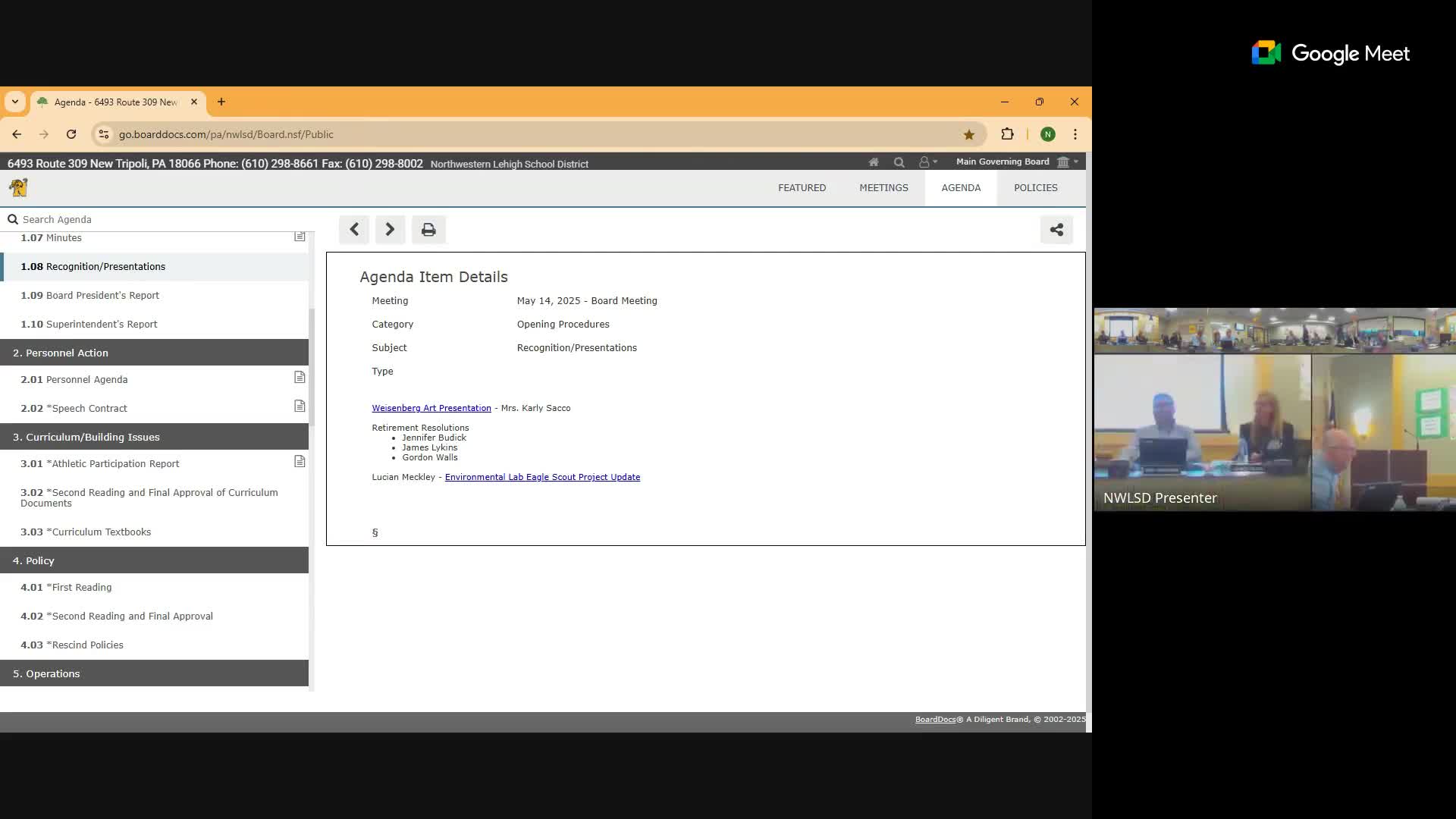Select NWLSD Presenter video tile
1456x819 pixels.
(1274, 409)
